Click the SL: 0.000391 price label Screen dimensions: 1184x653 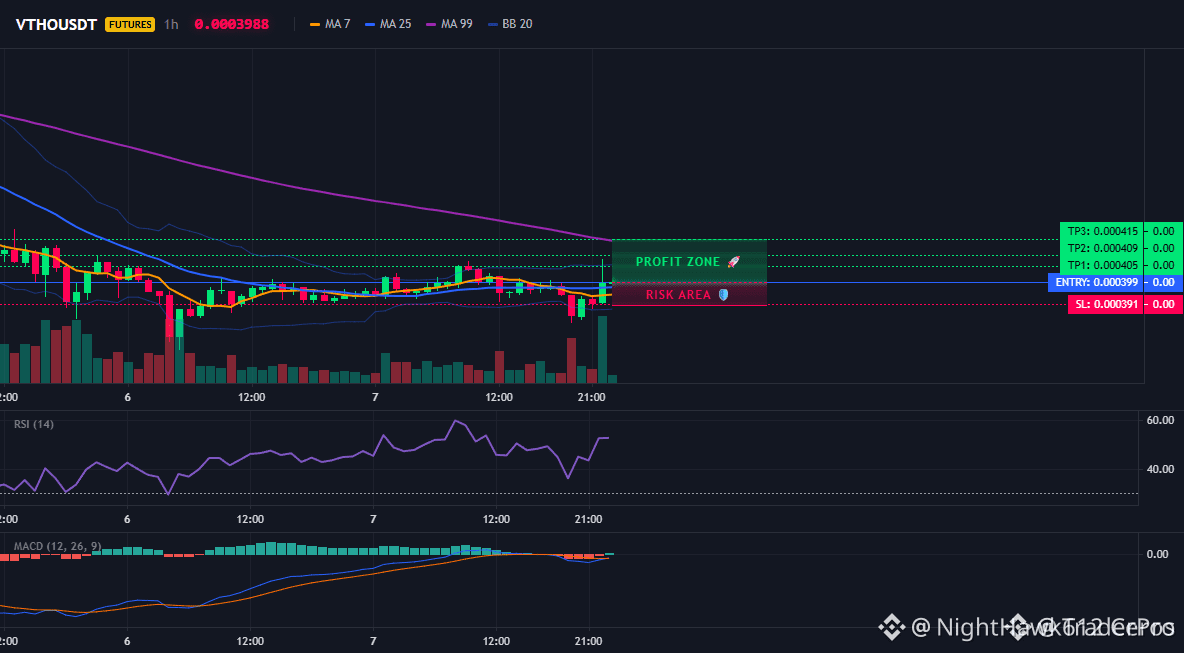click(1105, 304)
